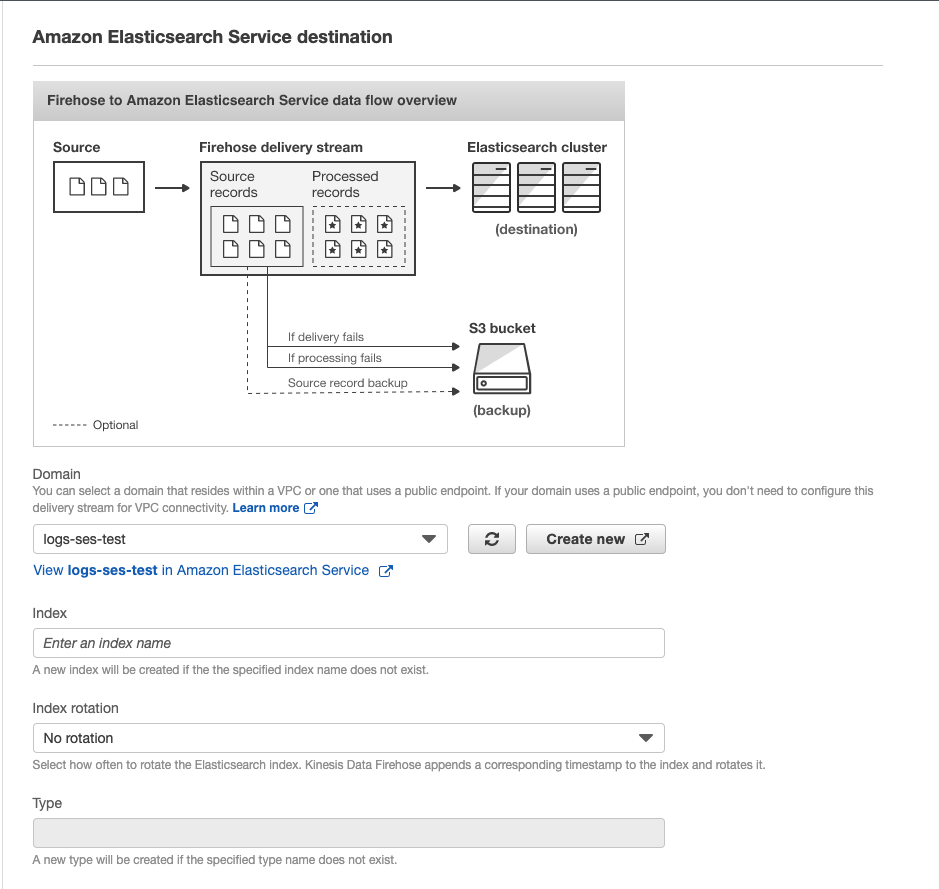This screenshot has width=939, height=889.
Task: Click the 'Firehose delivery stream' heading in the diagram
Action: point(281,147)
